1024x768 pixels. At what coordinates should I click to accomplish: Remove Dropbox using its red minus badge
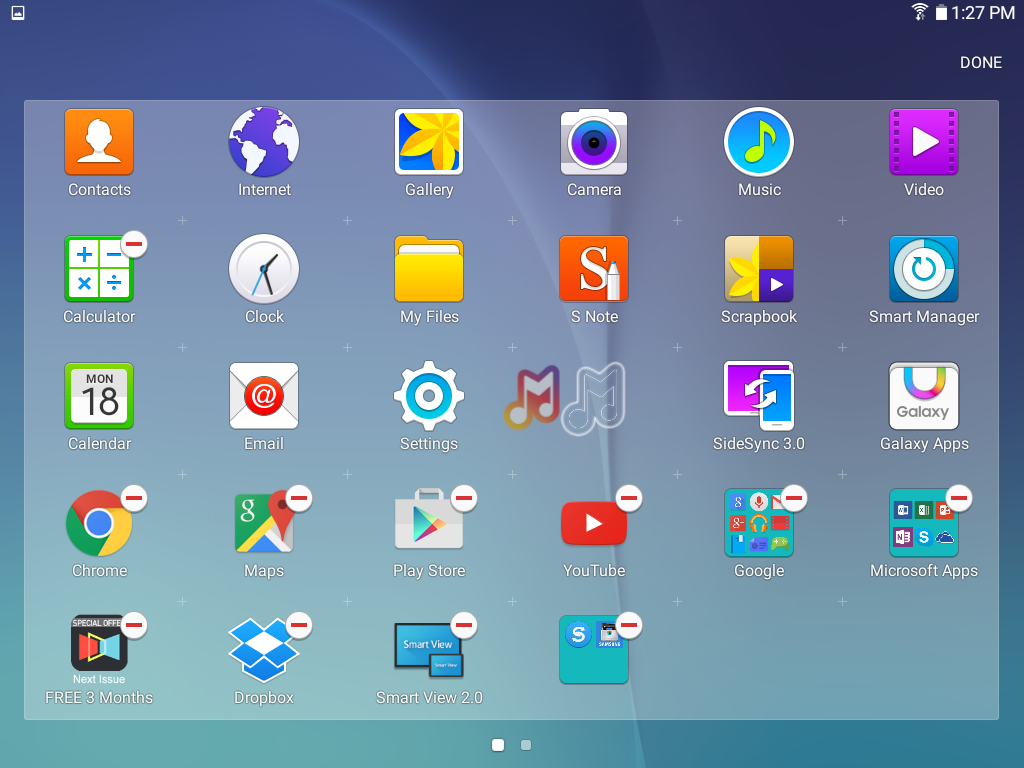tap(299, 625)
